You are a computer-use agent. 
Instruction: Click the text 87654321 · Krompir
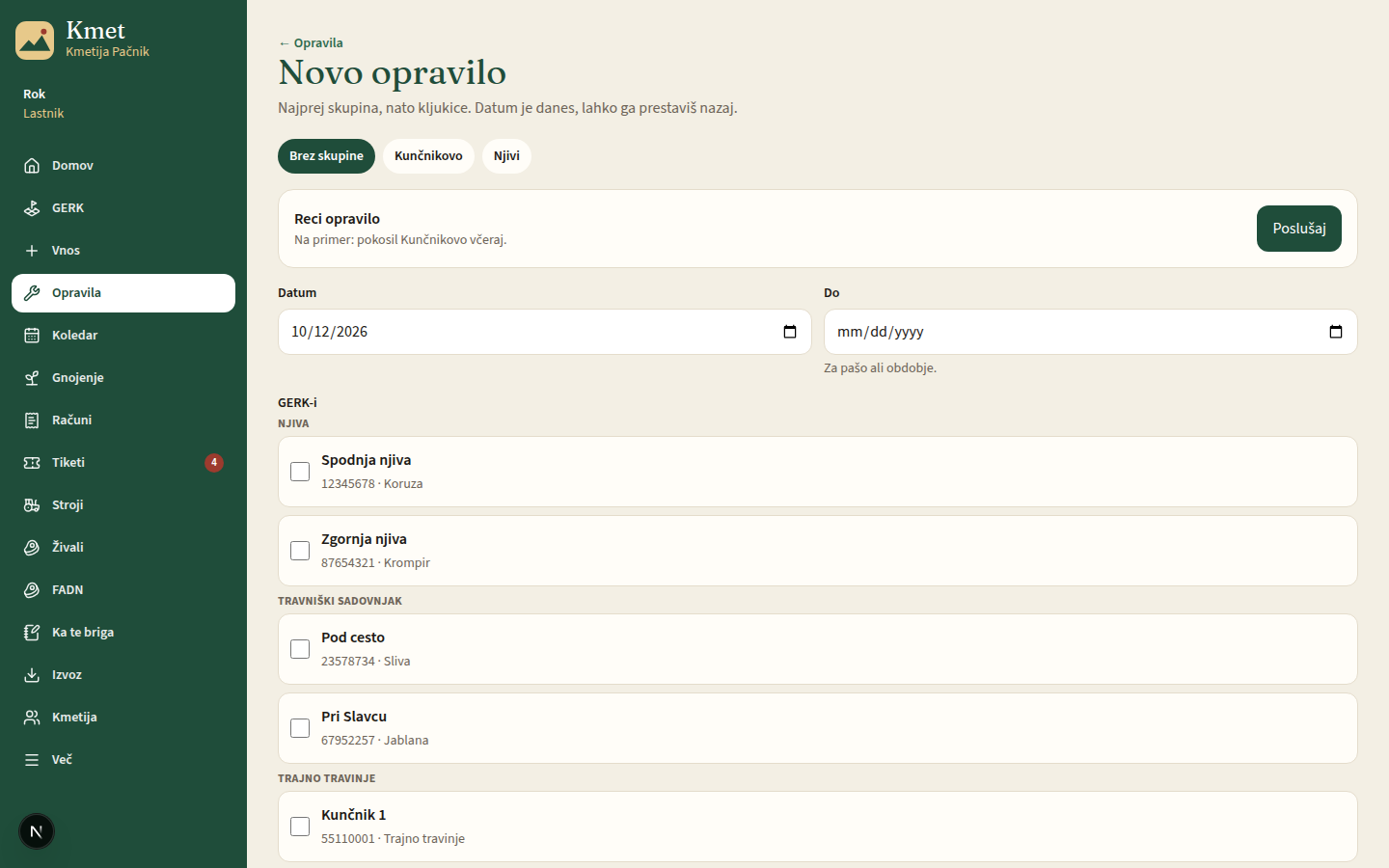375,563
